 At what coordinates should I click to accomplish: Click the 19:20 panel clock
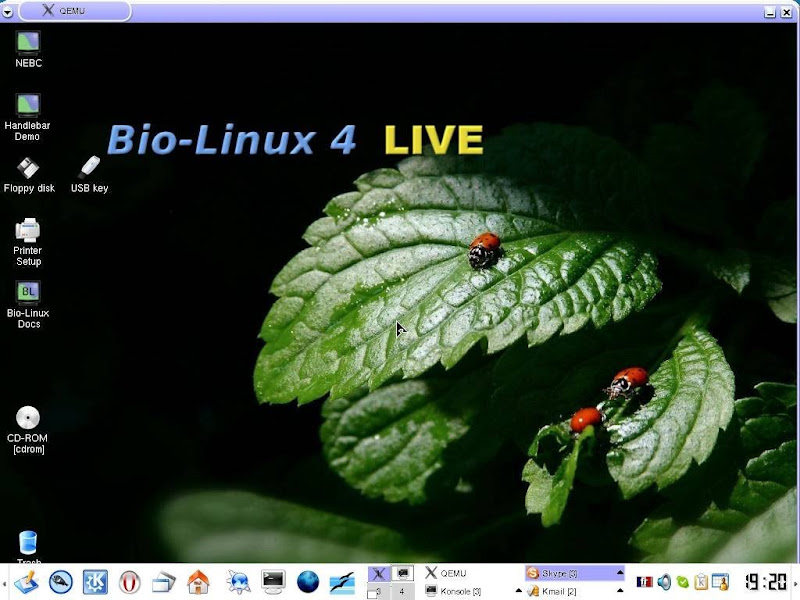pos(766,582)
